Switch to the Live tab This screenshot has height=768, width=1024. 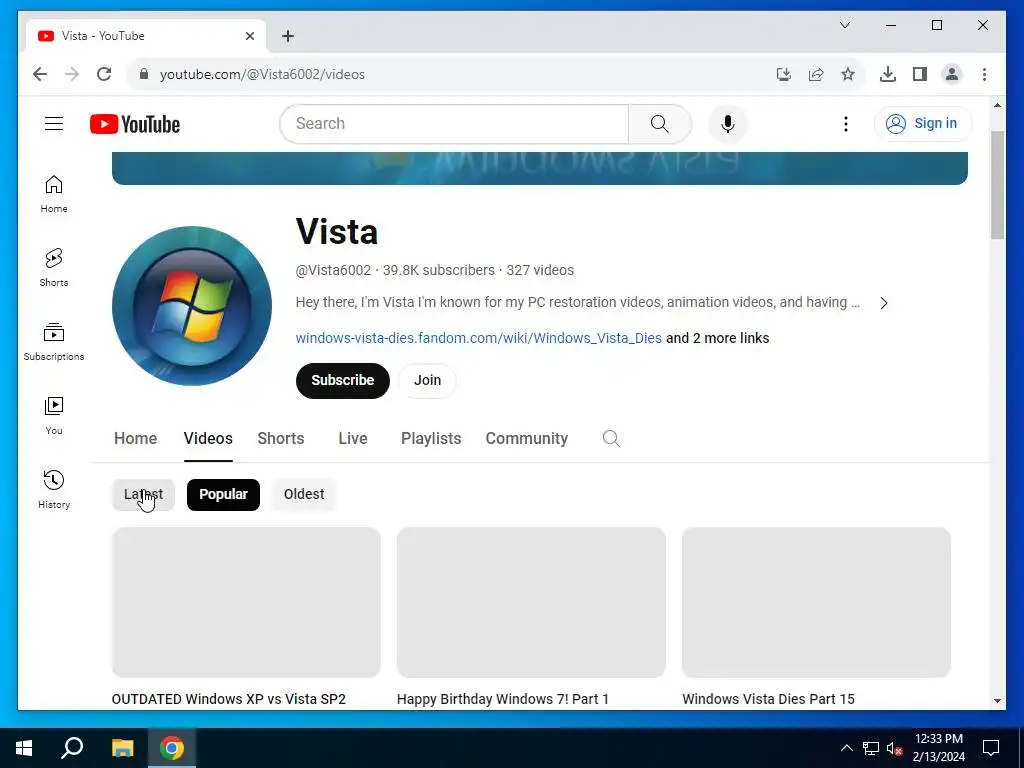pos(353,438)
